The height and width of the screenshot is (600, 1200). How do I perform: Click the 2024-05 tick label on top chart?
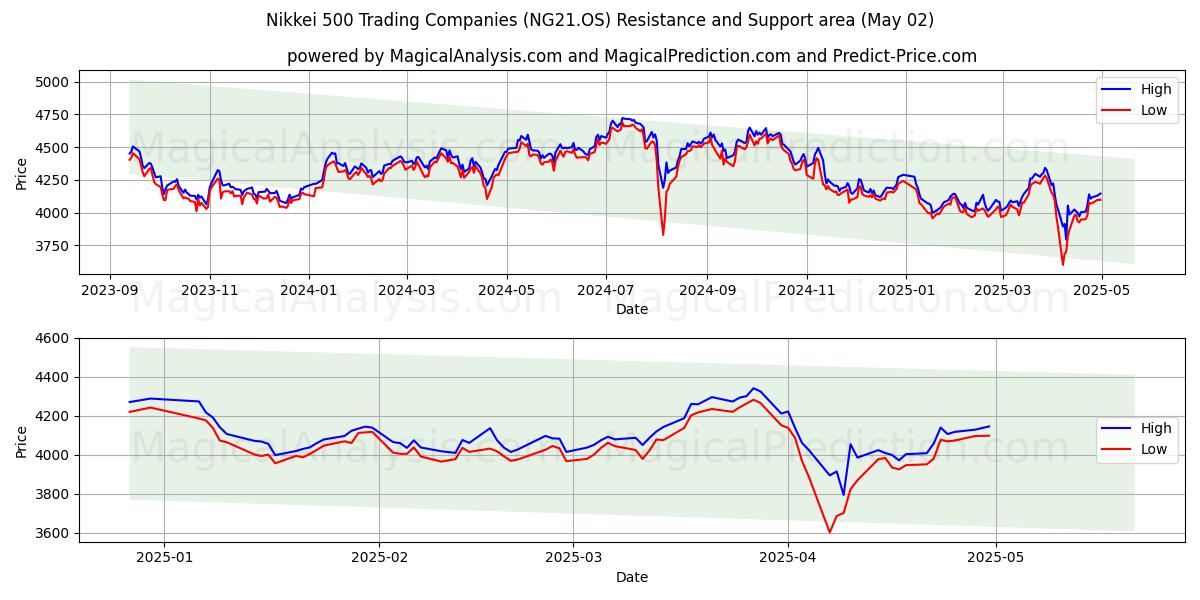[x=506, y=290]
